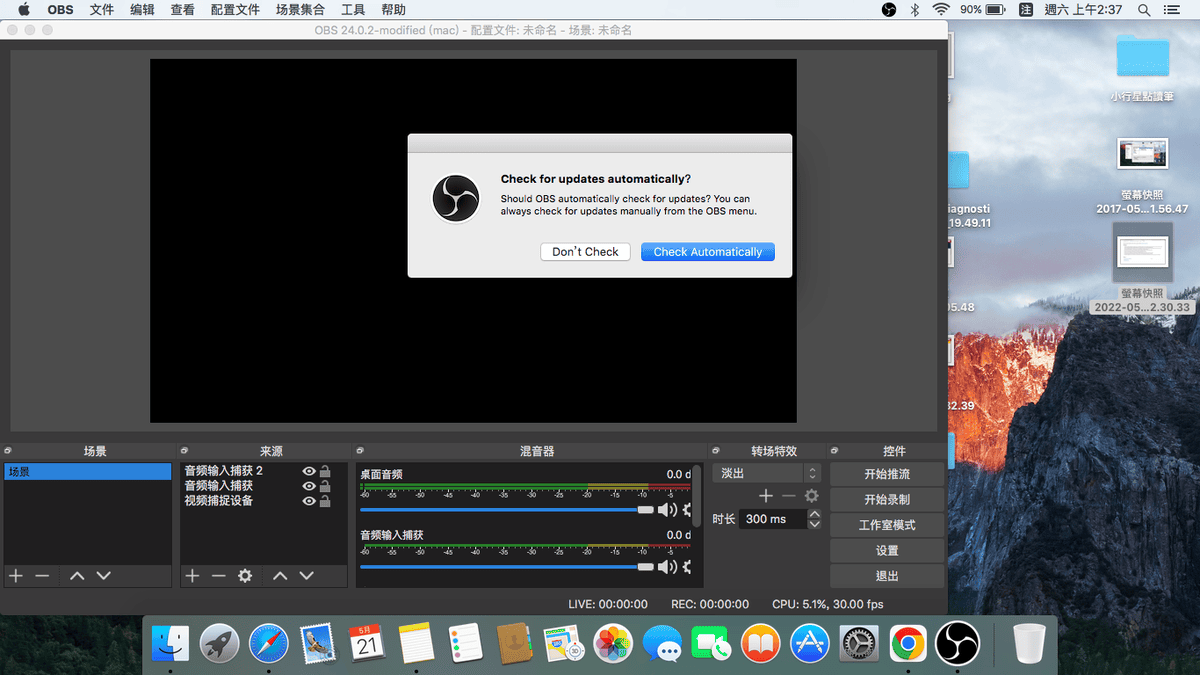Add a new source with plus icon
Screen dimensions: 1200x675
pos(192,576)
